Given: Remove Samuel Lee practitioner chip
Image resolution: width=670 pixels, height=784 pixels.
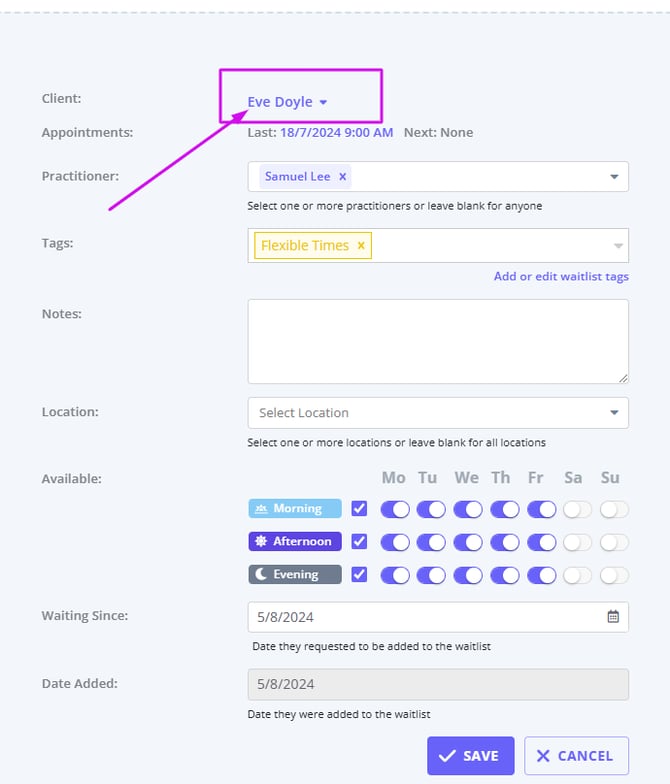Looking at the screenshot, I should point(342,177).
